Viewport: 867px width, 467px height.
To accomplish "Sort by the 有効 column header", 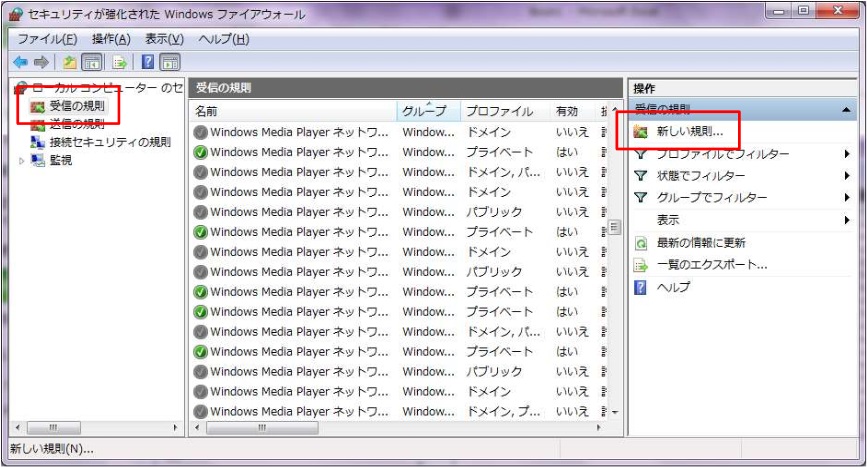I will click(x=574, y=111).
